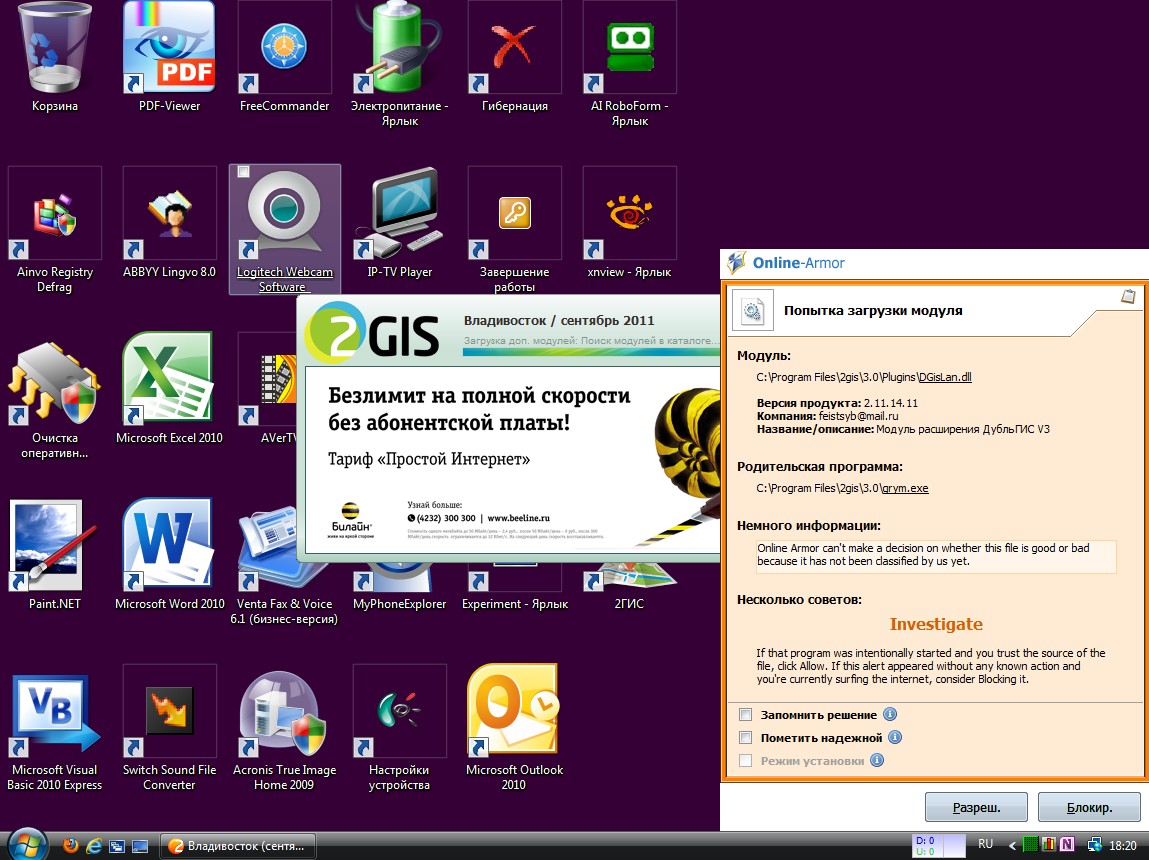Tick the Logitech Webcam icon selection checkbox
The width and height of the screenshot is (1149, 860).
243,171
